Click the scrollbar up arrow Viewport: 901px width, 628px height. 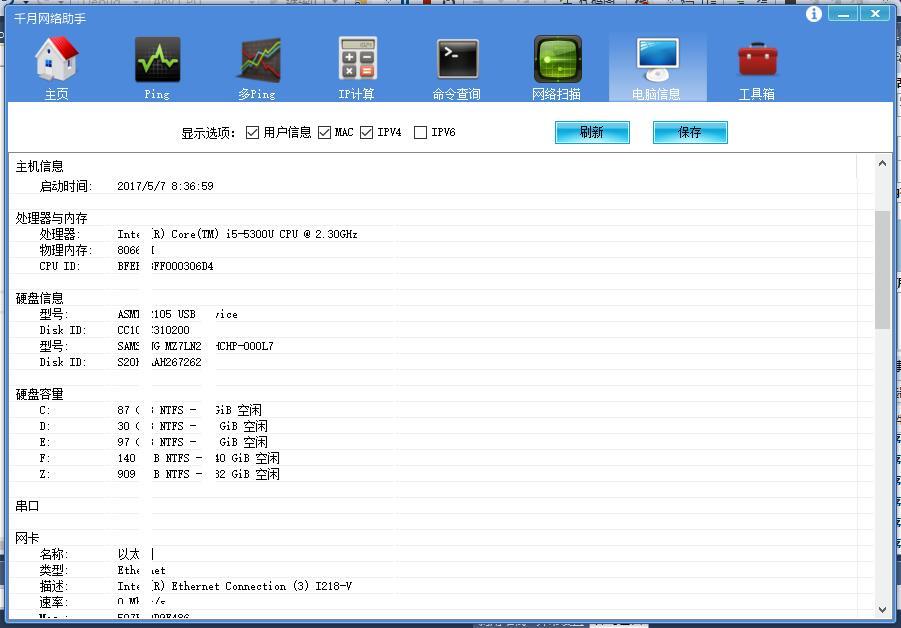coord(882,164)
